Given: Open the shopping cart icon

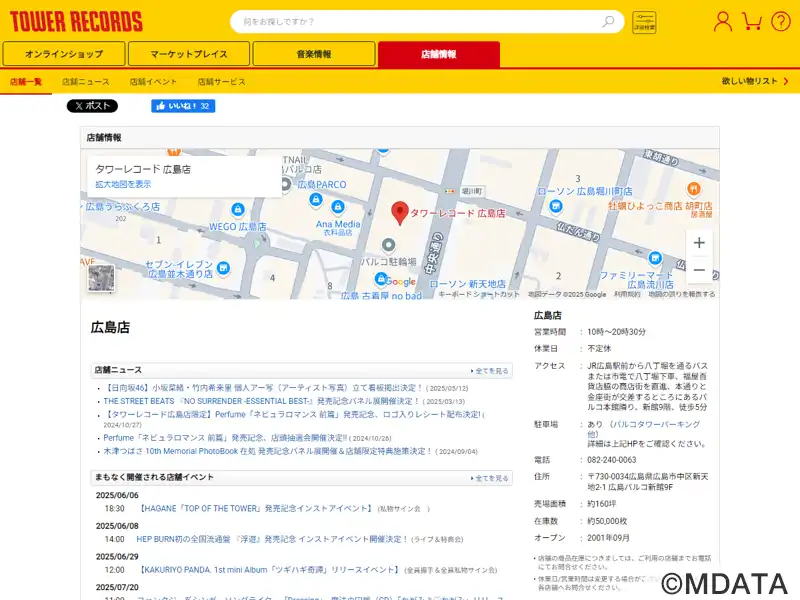Looking at the screenshot, I should [x=752, y=21].
